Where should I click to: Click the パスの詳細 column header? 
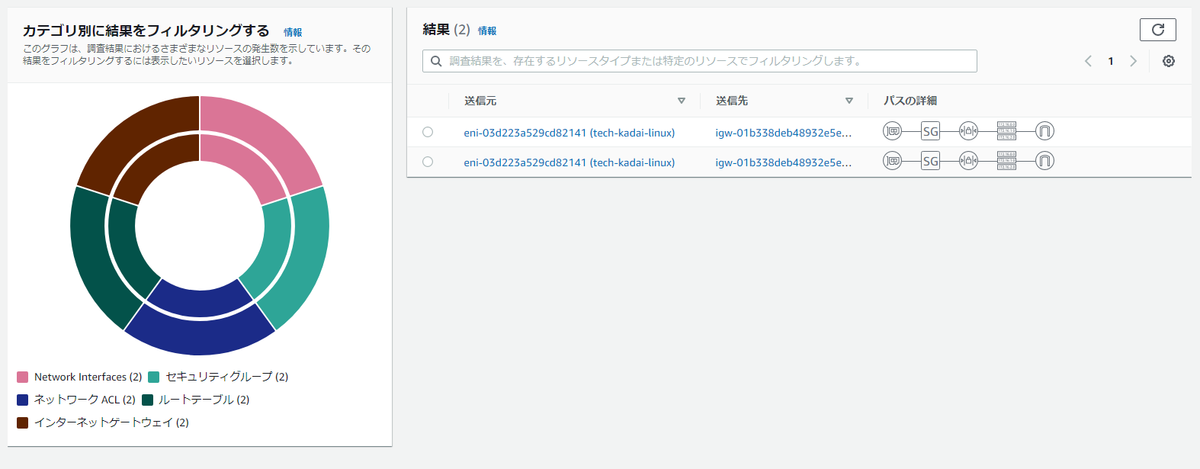tap(909, 101)
